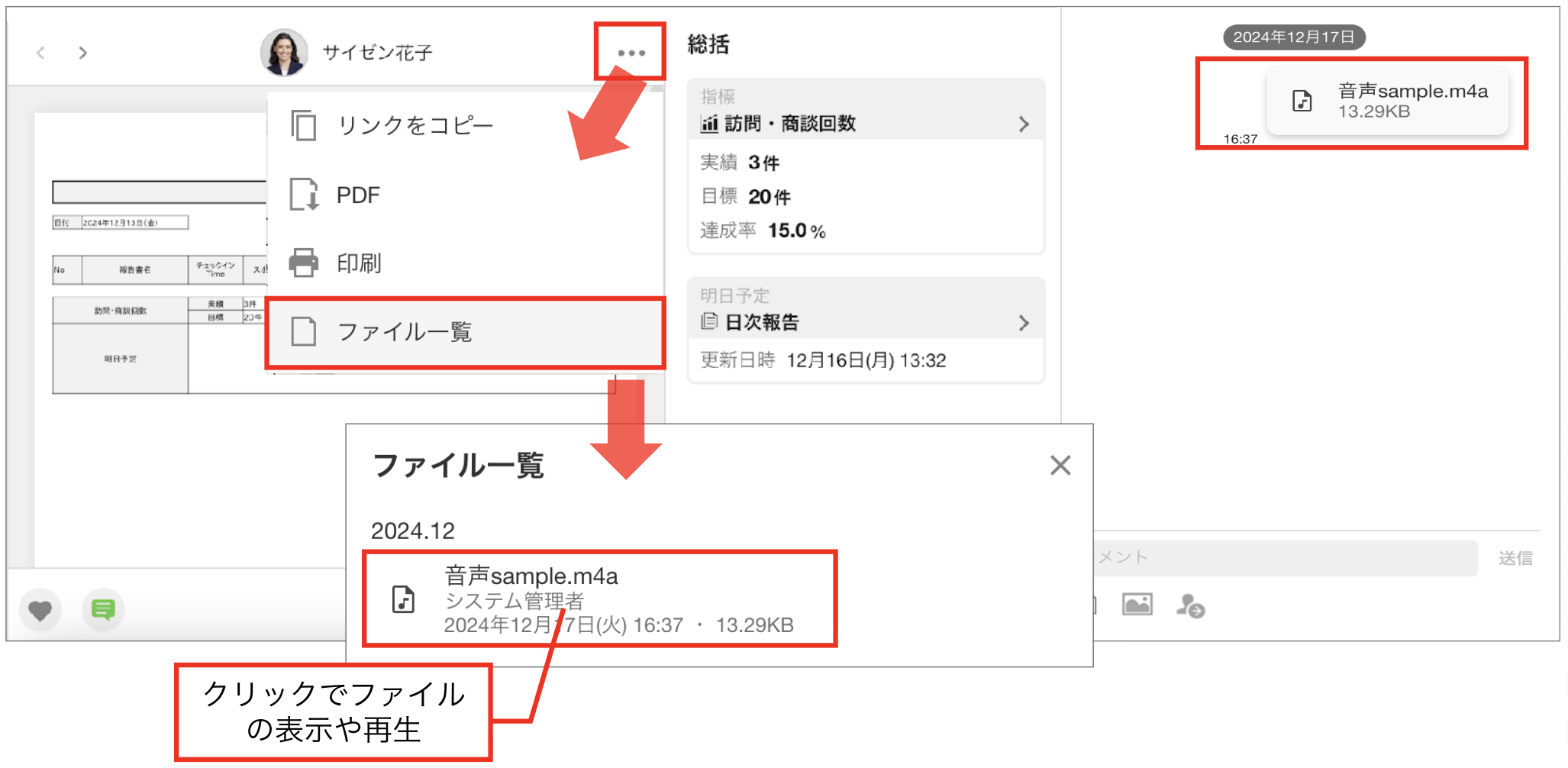
Task: Select リンクをコピー from the menu
Action: click(464, 125)
